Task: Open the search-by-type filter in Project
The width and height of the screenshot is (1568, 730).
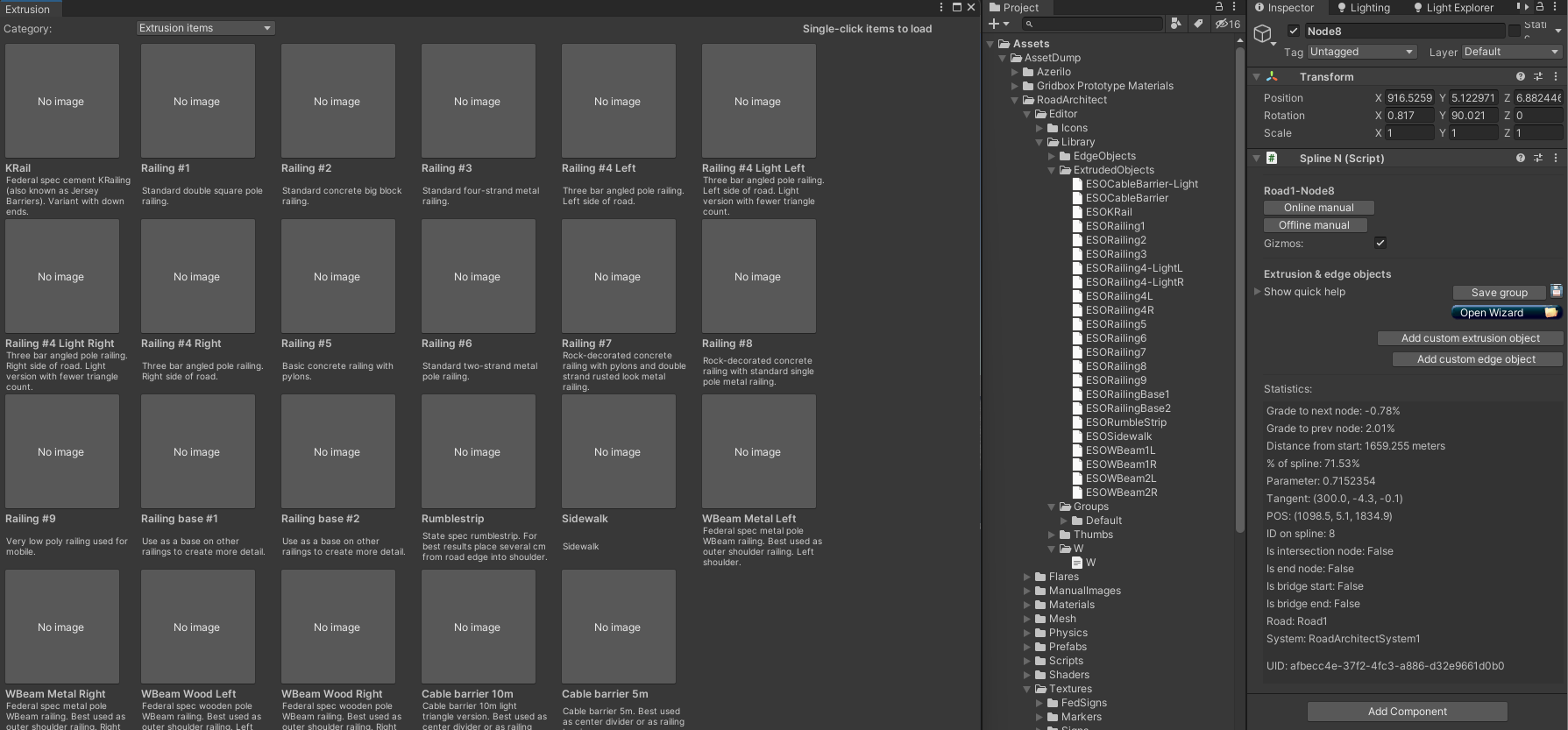Action: [x=1176, y=24]
